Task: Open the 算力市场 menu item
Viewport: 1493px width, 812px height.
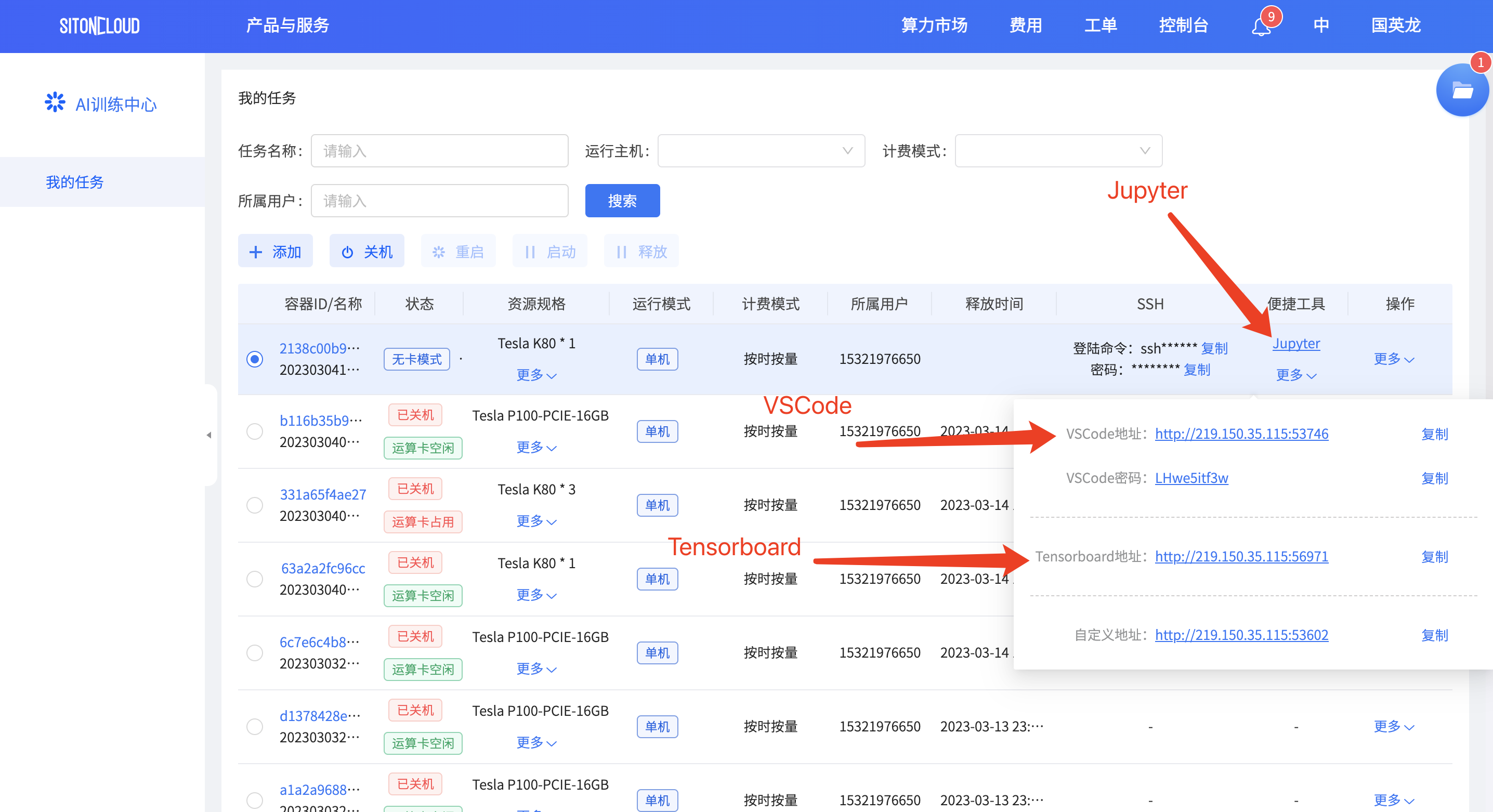Action: [934, 25]
